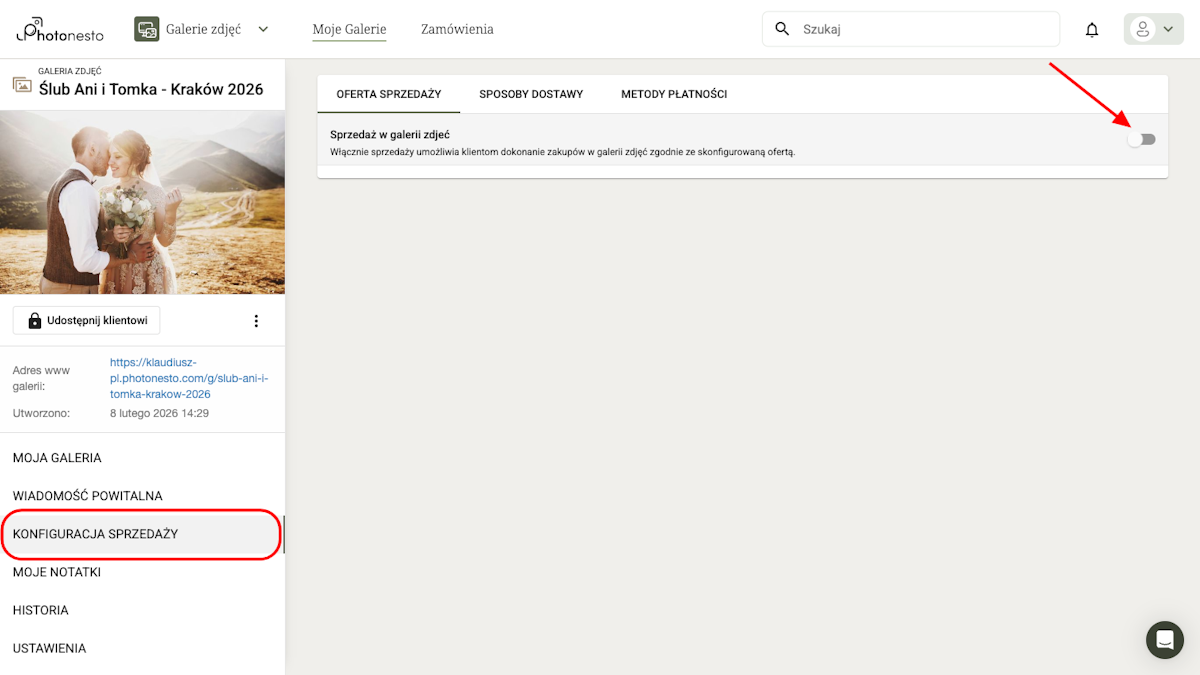Open the three-dot options menu

coord(256,320)
